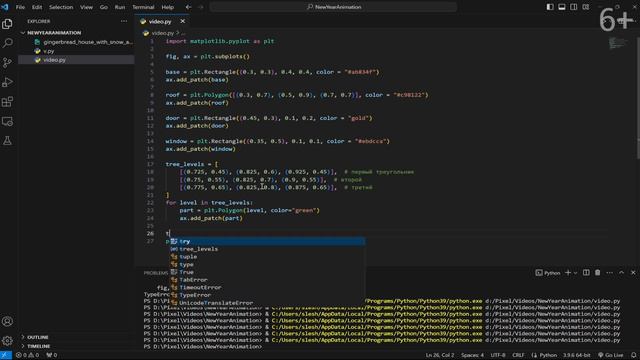Change line endings via CRLF status item
Screen dimensions: 640x360
pyautogui.click(x=518, y=355)
